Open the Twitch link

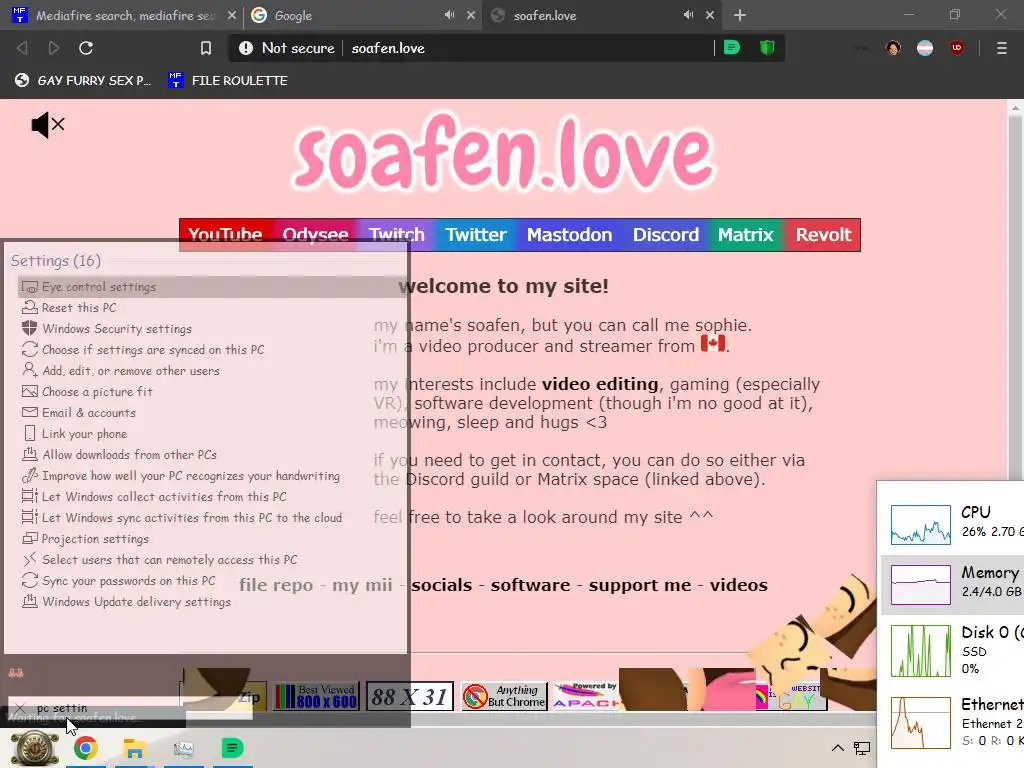pos(396,234)
